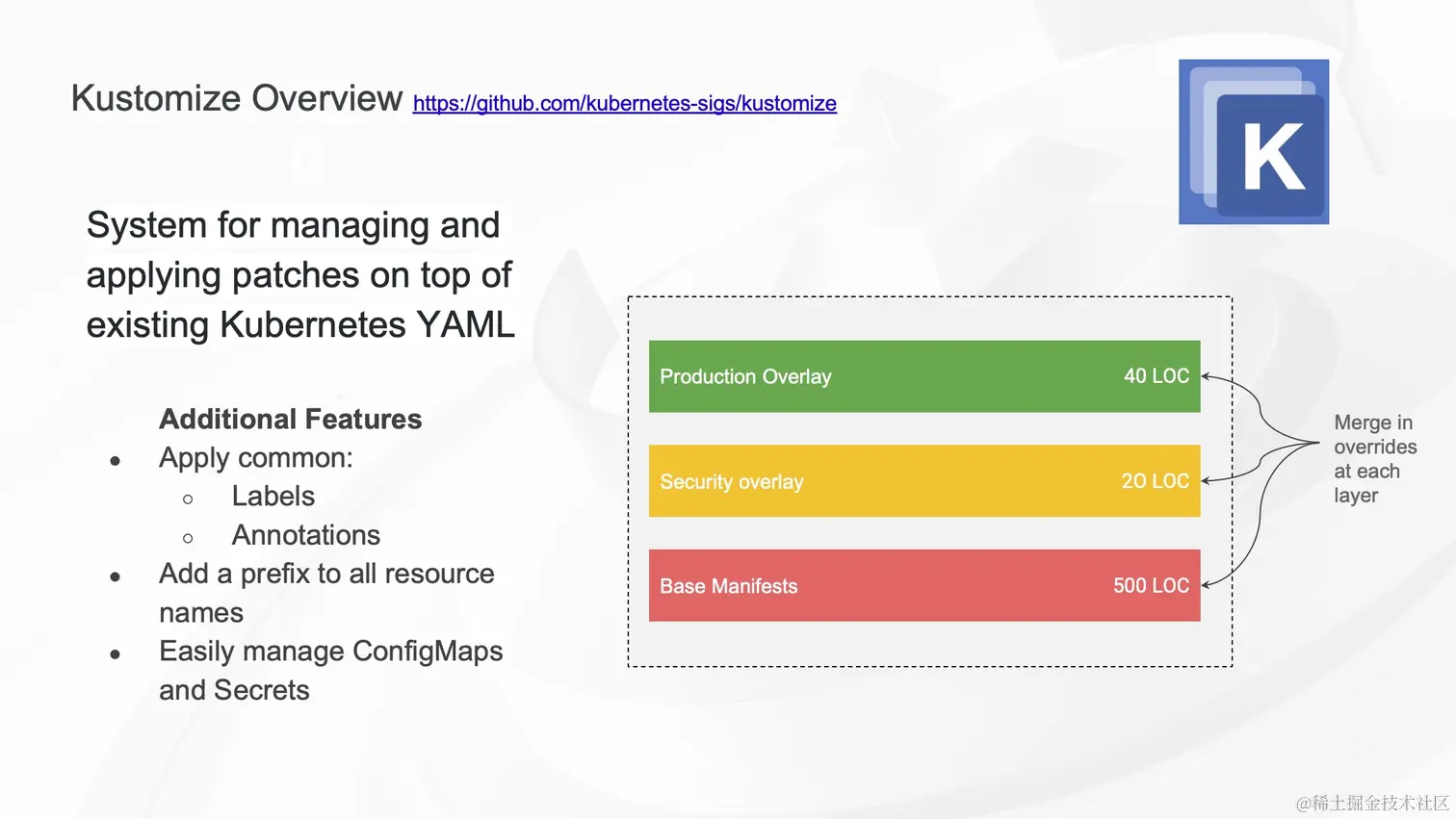Click the Kustomize K logo
Image resolution: width=1456 pixels, height=819 pixels.
pyautogui.click(x=1254, y=141)
